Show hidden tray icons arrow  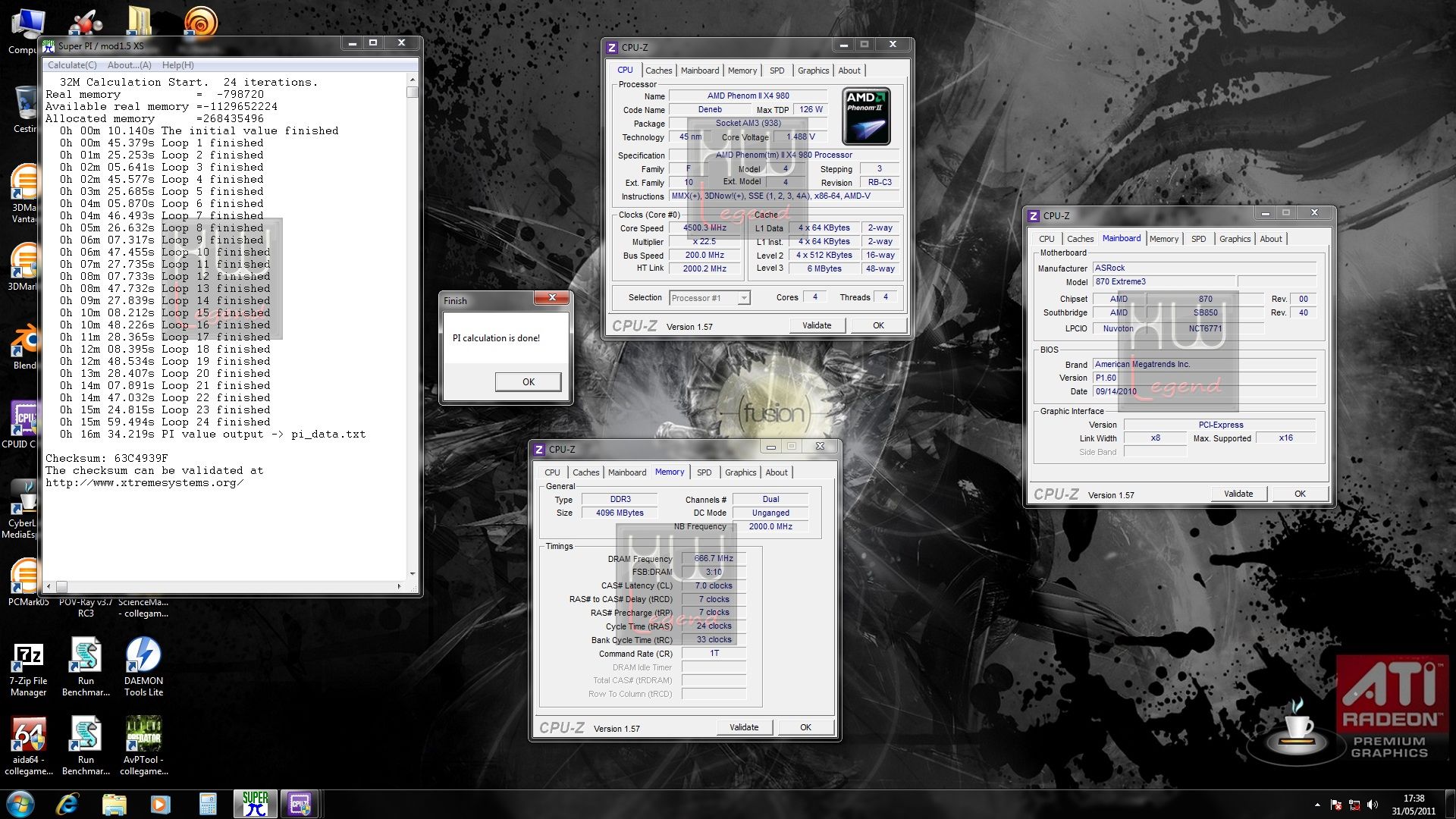pyautogui.click(x=1317, y=805)
